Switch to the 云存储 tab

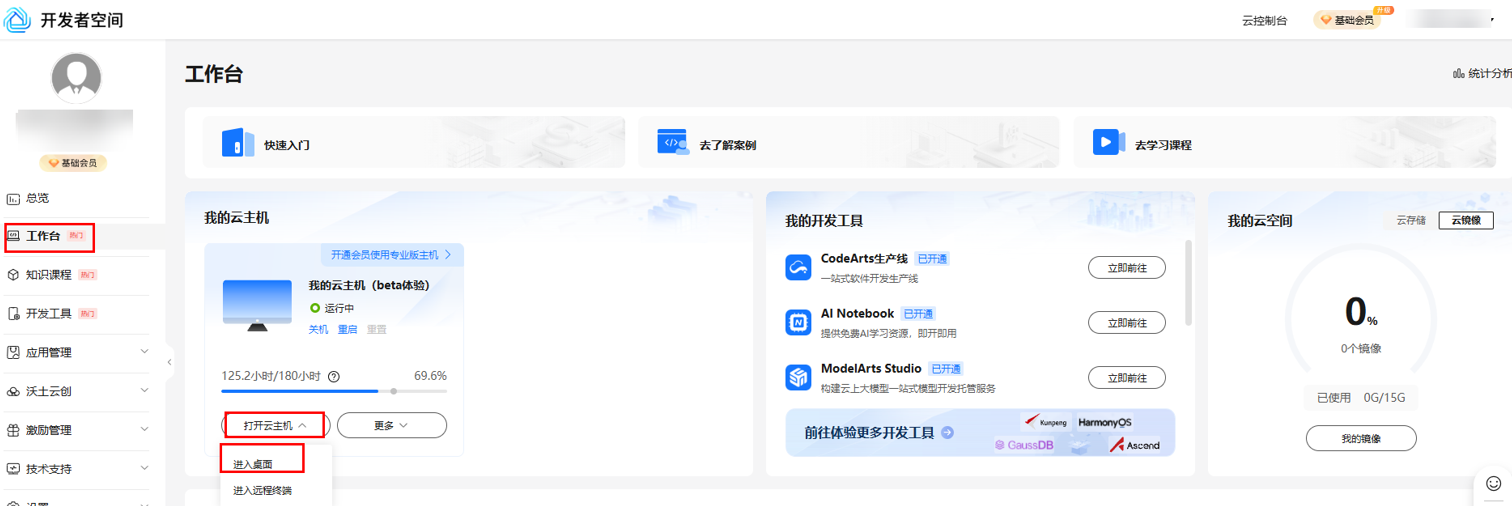click(1411, 220)
